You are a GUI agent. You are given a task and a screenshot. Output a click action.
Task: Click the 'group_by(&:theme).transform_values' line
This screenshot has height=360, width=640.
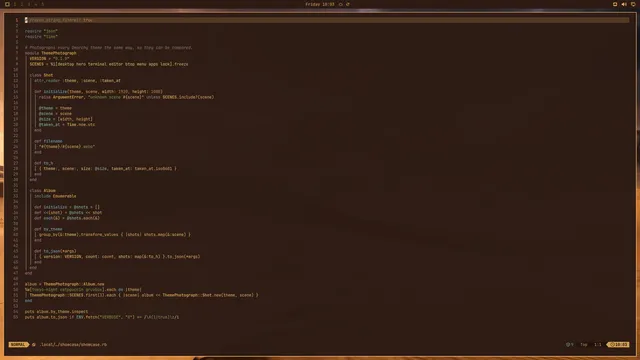(114, 235)
